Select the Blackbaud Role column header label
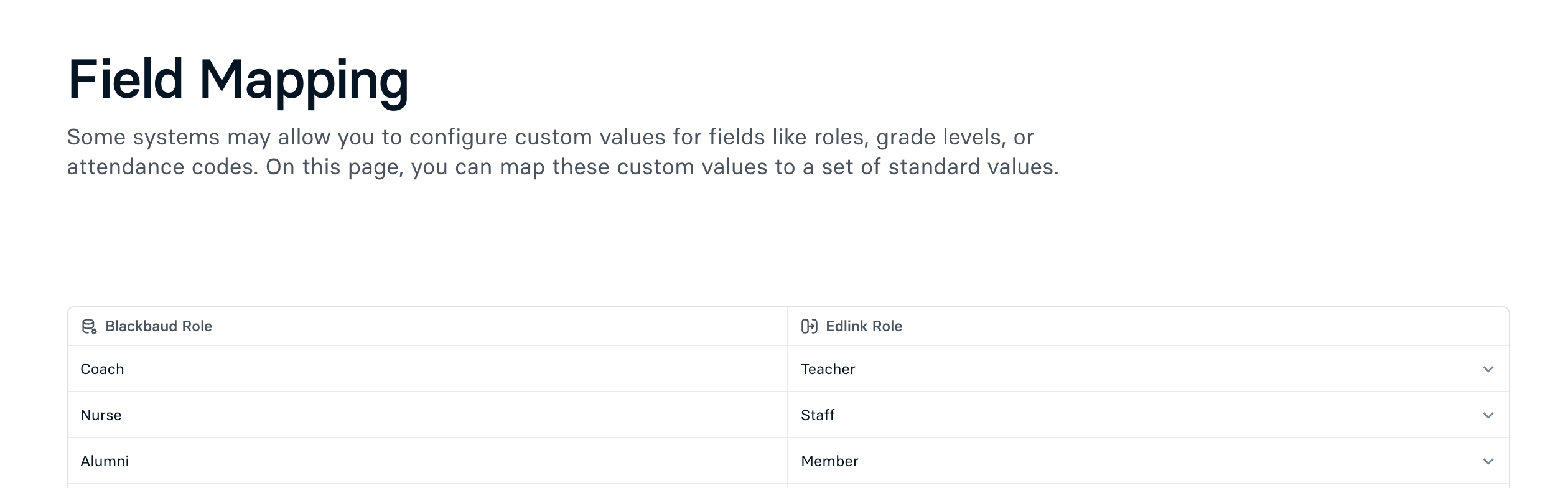Viewport: 1568px width, 488px height. coord(159,326)
